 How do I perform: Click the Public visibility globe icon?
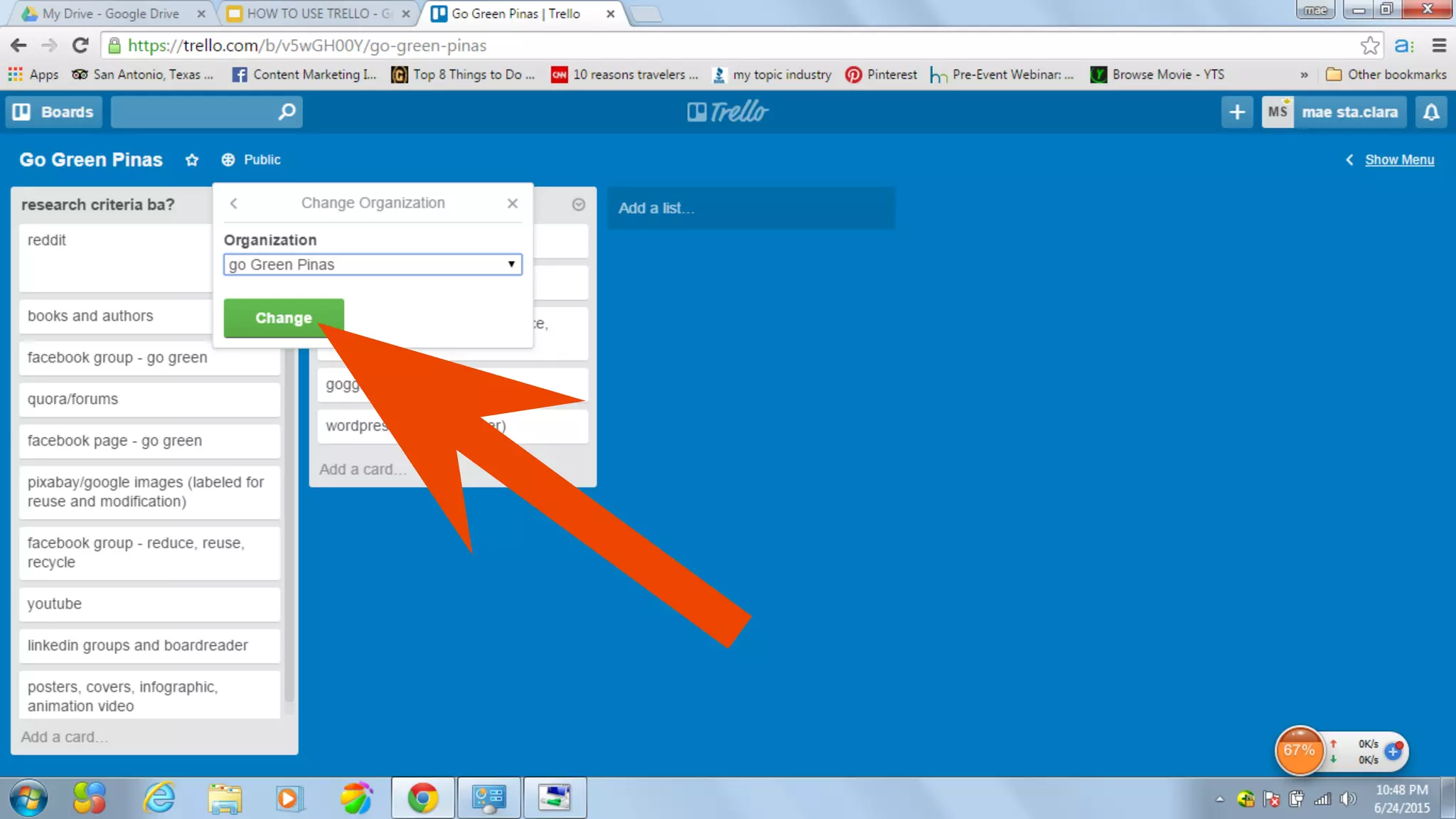pyautogui.click(x=228, y=160)
